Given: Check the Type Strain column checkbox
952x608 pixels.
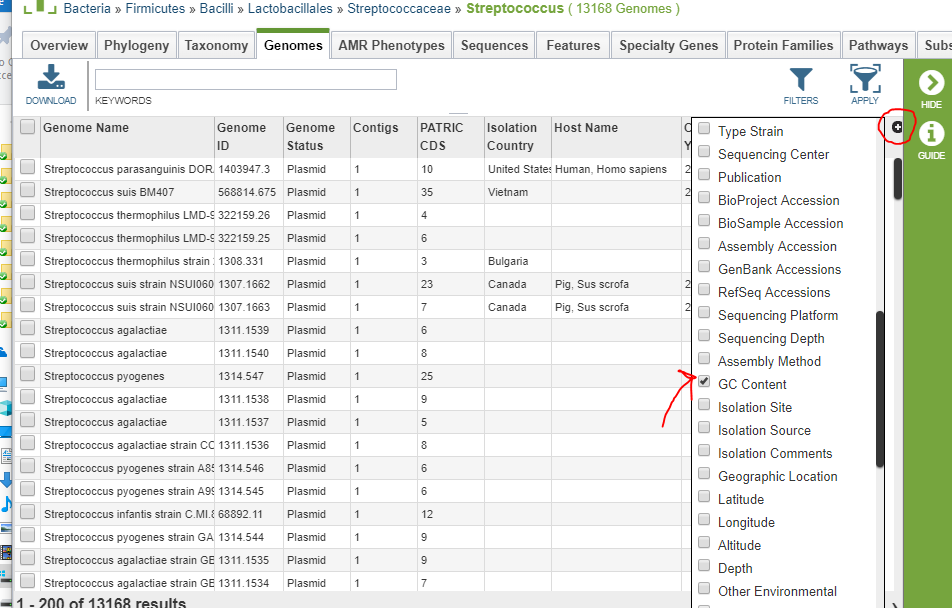Looking at the screenshot, I should click(704, 128).
